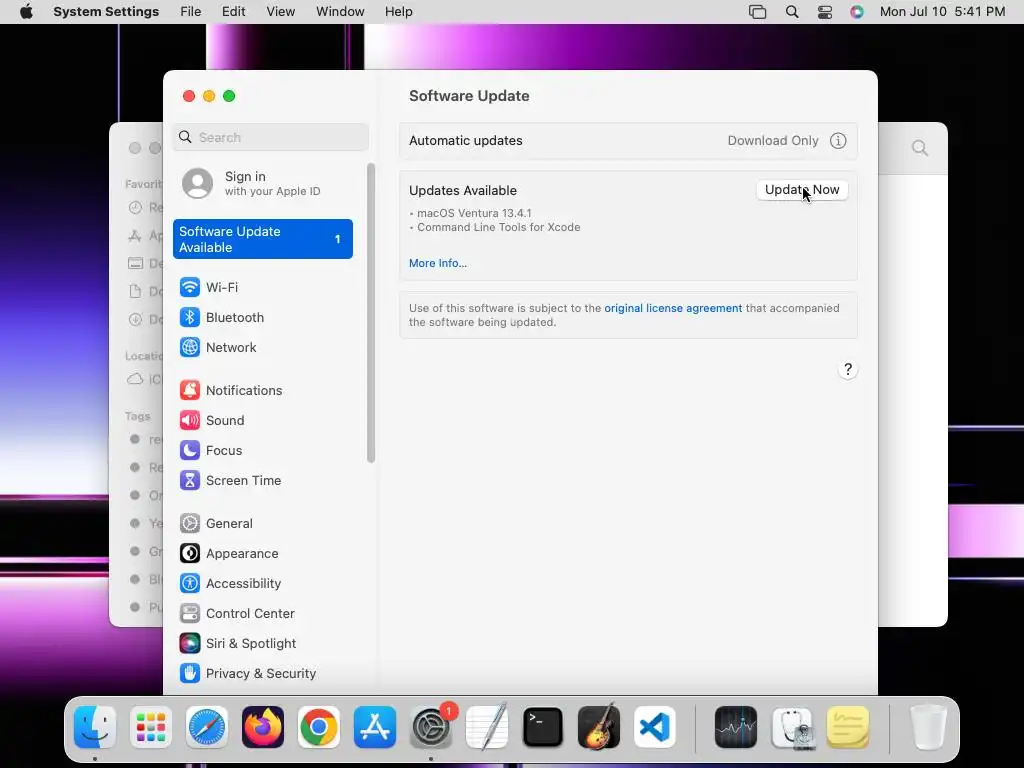This screenshot has width=1024, height=768.
Task: Click System Settings icon in Dock
Action: pos(431,727)
